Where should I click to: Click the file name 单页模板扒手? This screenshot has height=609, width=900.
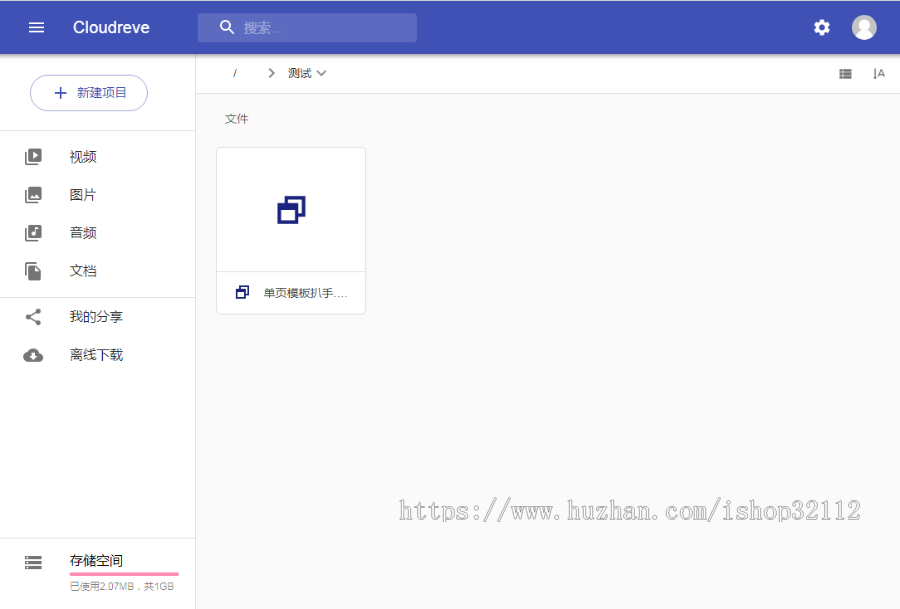pyautogui.click(x=305, y=293)
